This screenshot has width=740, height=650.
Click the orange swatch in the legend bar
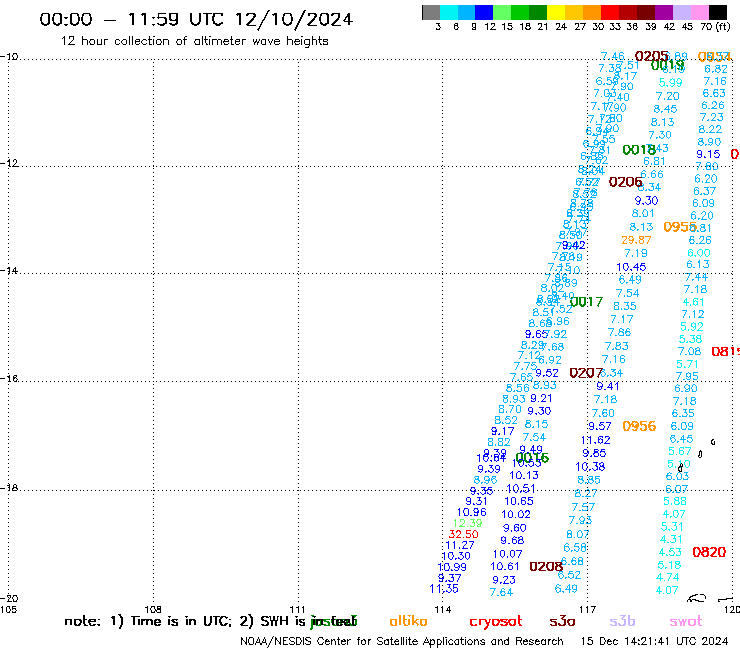(x=592, y=12)
